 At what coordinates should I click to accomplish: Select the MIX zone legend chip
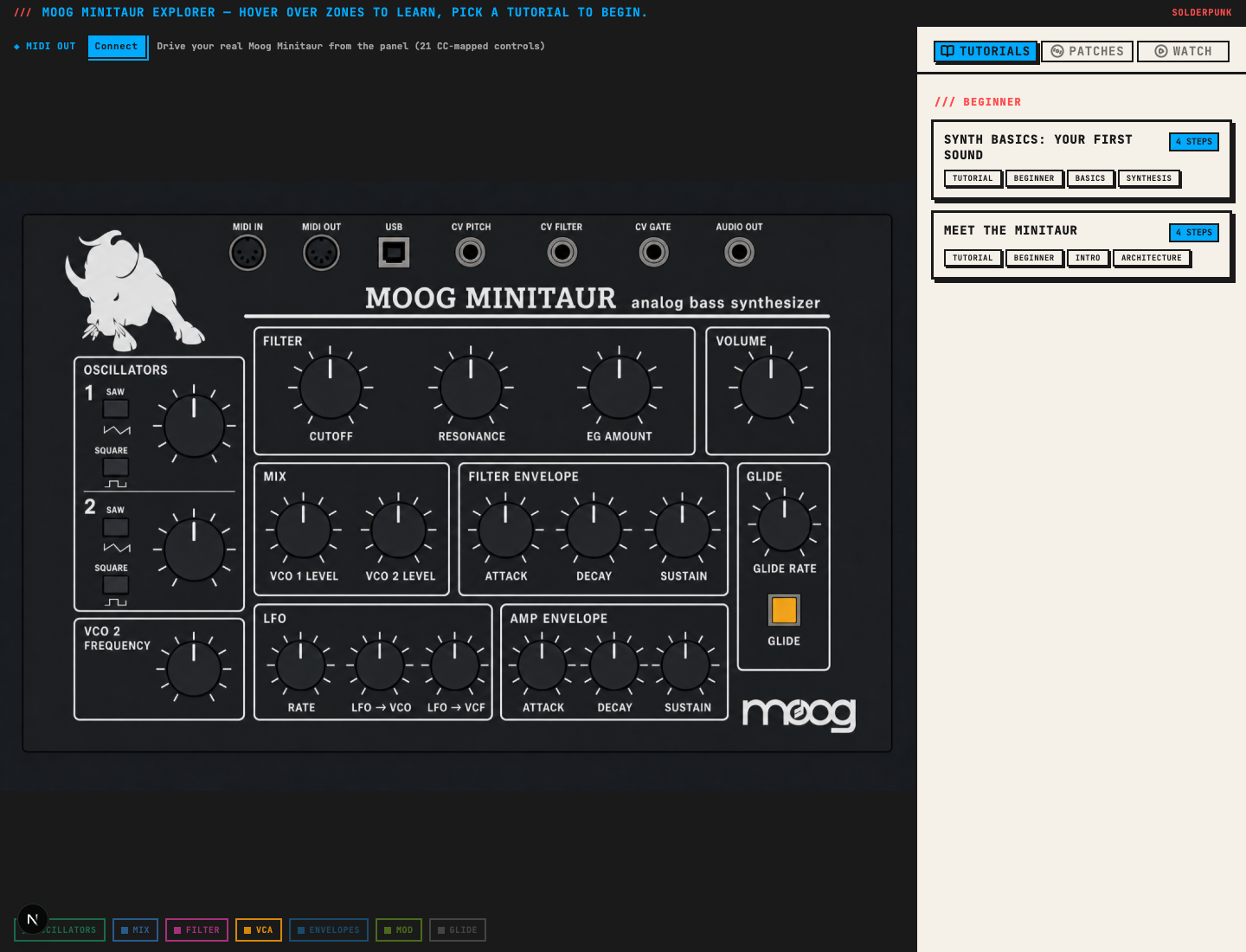coord(135,929)
